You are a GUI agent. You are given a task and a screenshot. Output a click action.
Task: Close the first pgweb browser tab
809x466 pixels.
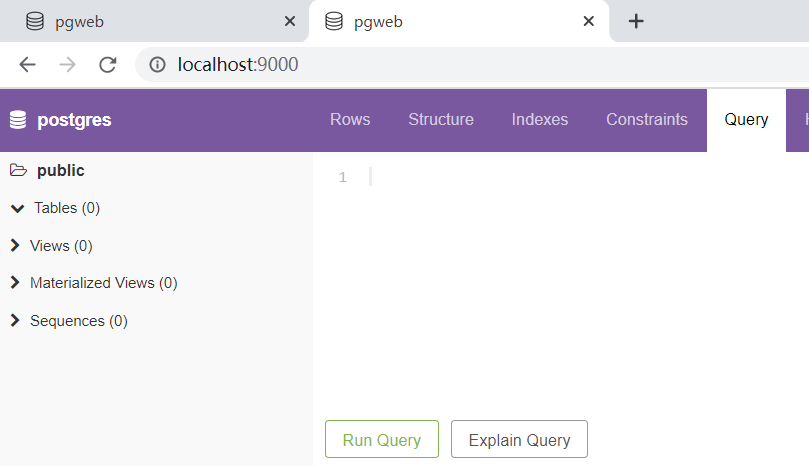[x=290, y=21]
